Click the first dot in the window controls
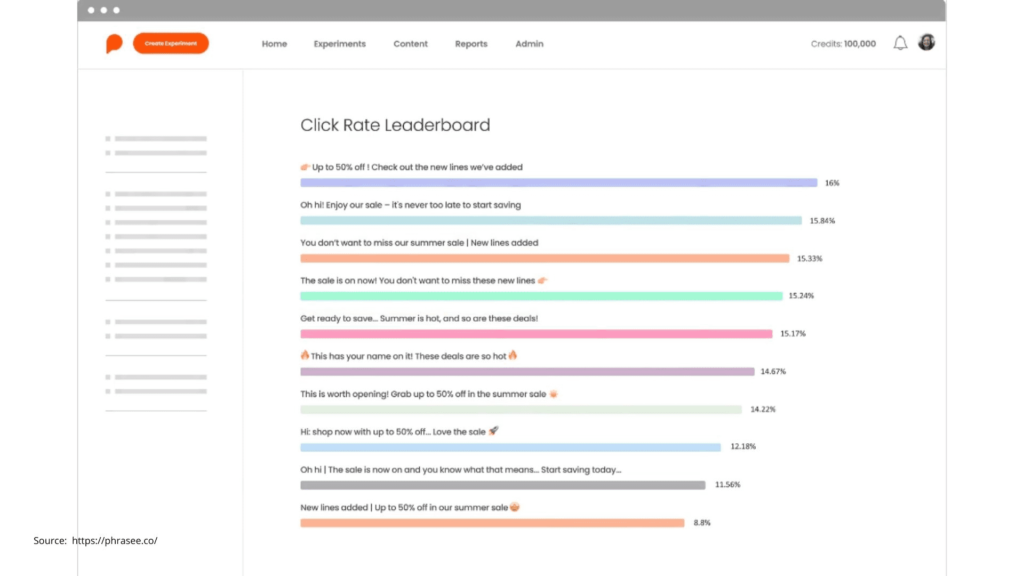Viewport: 1024px width, 576px height. click(x=93, y=11)
